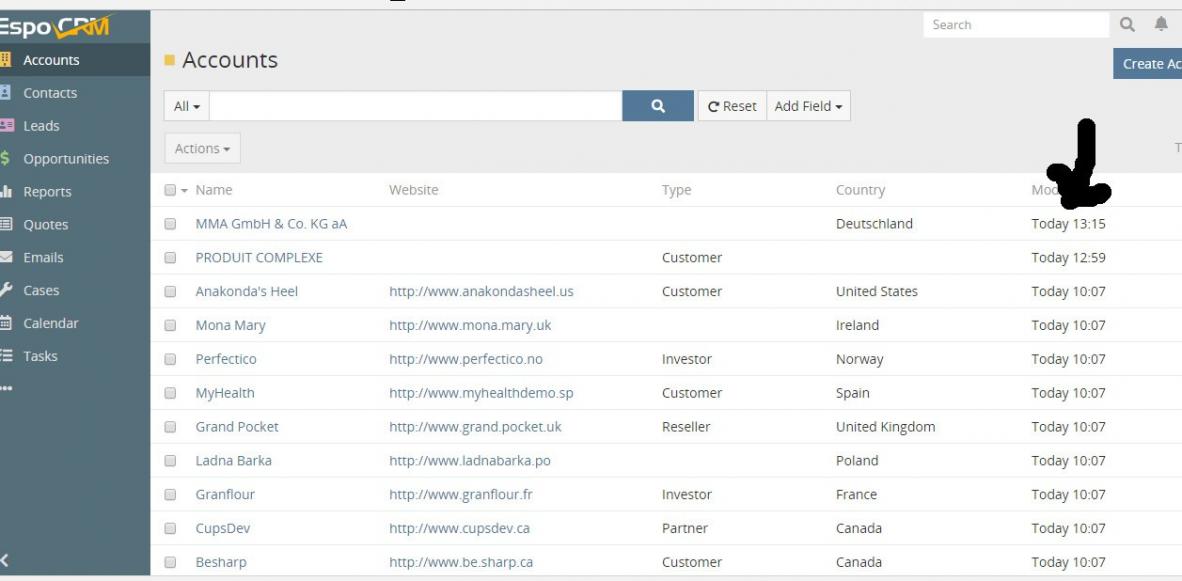1182x581 pixels.
Task: Click the Opportunities dollar sign icon
Action: tap(6, 159)
